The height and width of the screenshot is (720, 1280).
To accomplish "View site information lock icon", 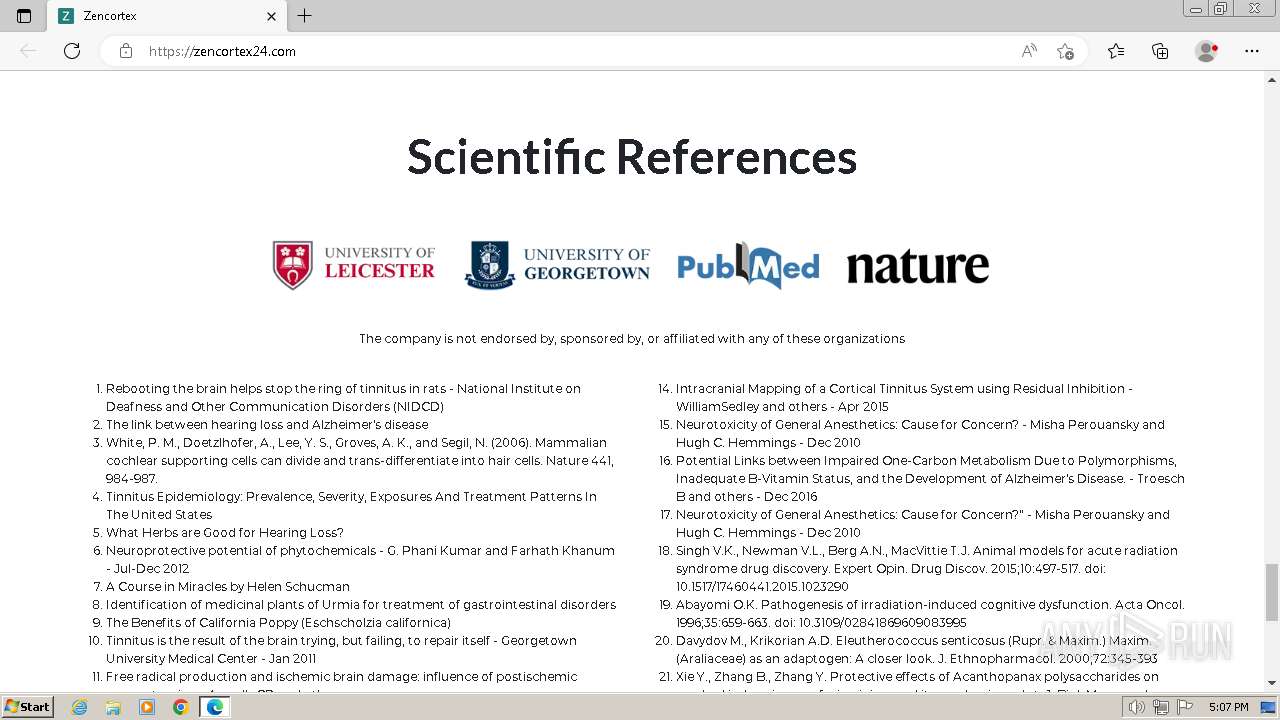I will 126,51.
